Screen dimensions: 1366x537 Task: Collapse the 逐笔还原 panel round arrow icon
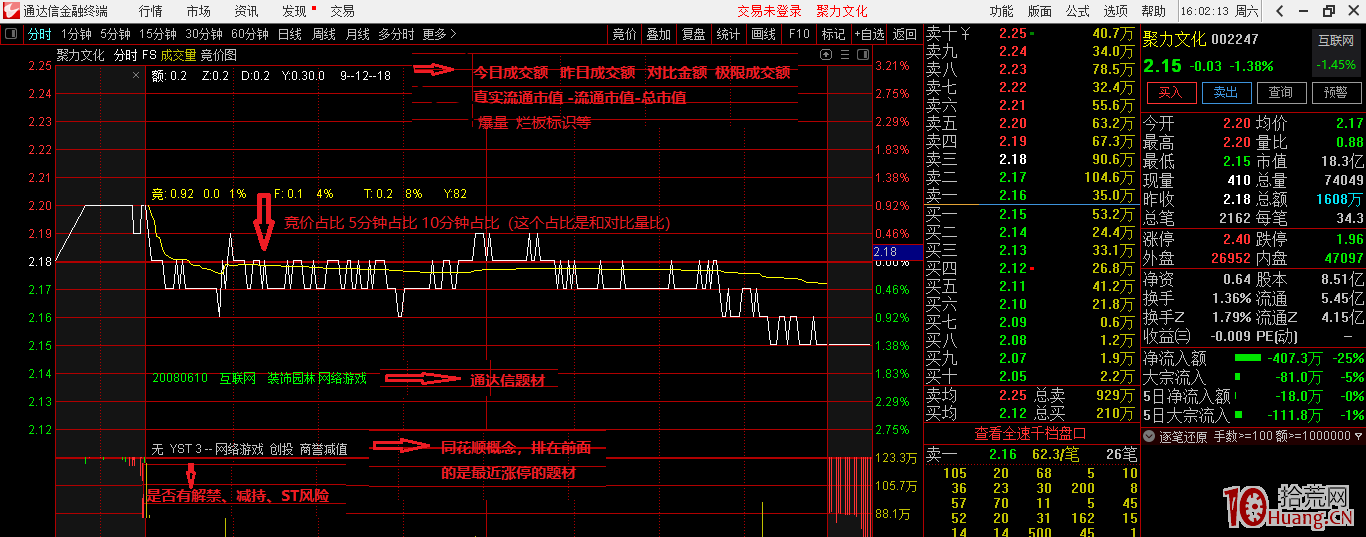coord(1150,437)
